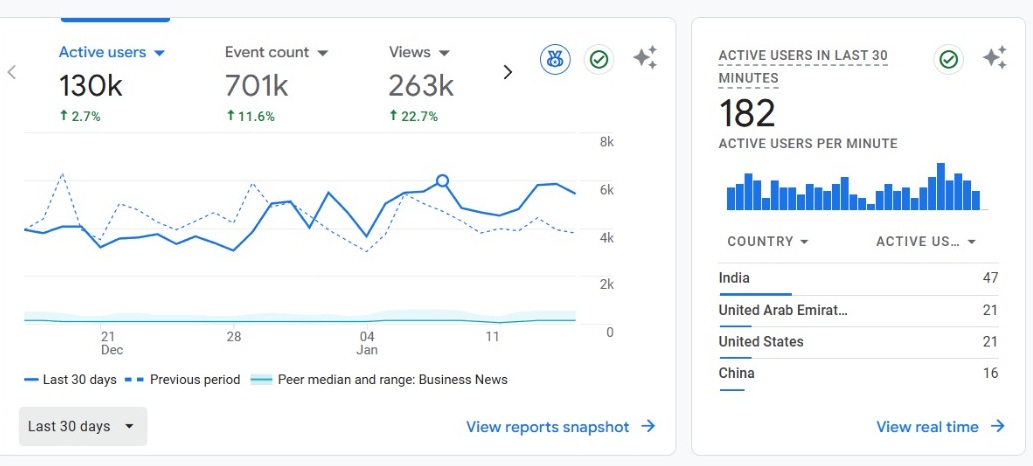
Task: Open the sparkle insights icon on main card
Action: click(x=645, y=59)
